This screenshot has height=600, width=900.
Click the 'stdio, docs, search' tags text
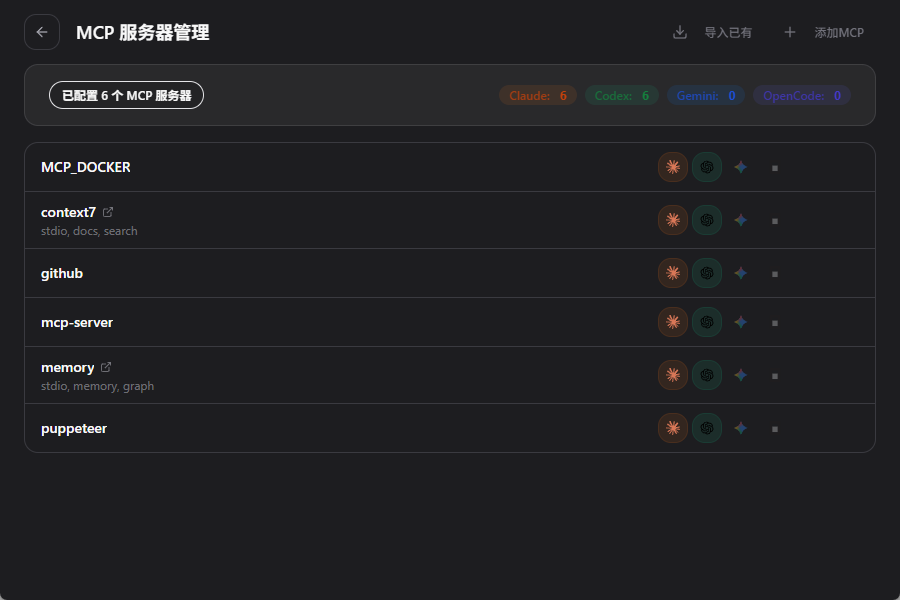coord(89,231)
